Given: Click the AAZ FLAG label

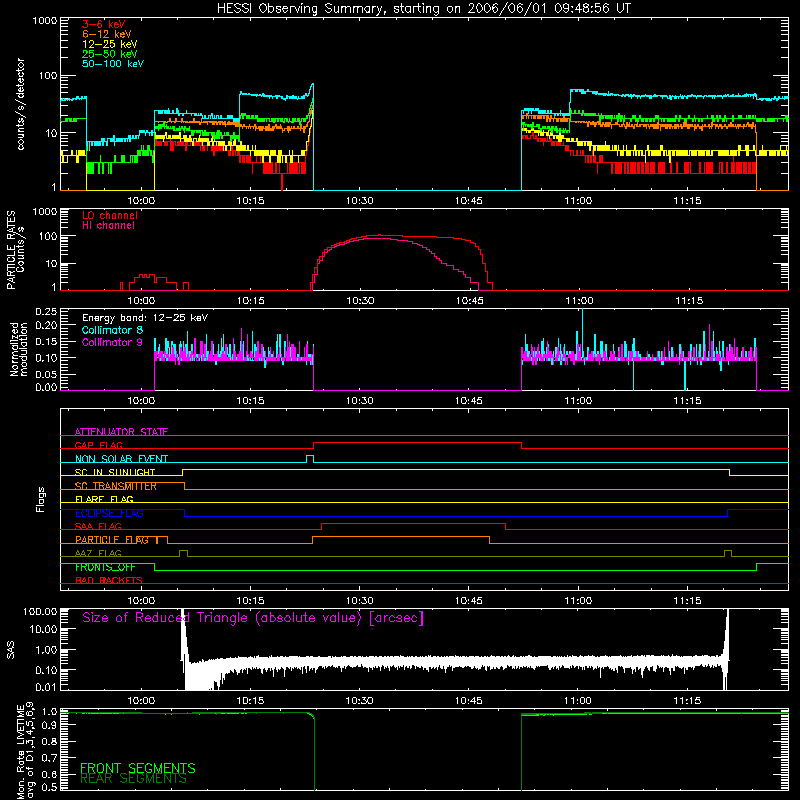Looking at the screenshot, I should click(98, 553).
